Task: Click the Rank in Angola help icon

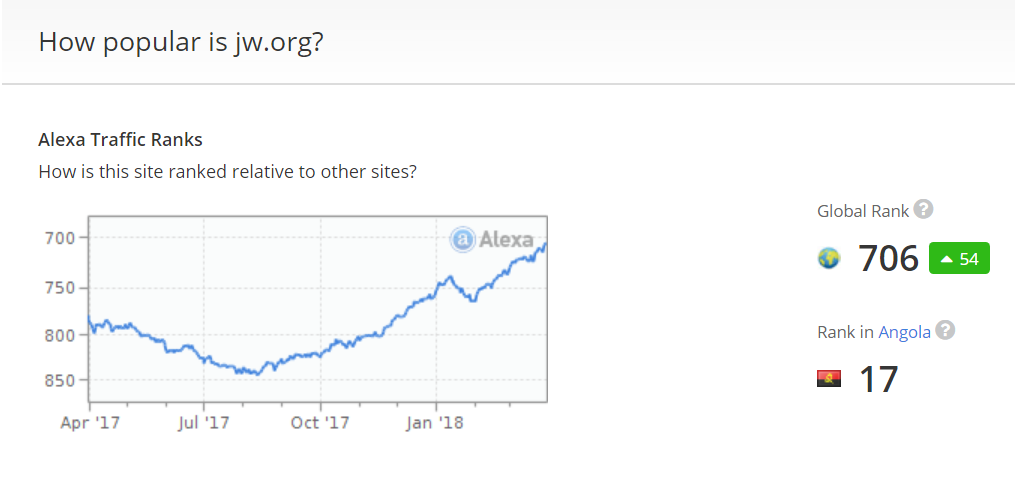Action: tap(946, 331)
